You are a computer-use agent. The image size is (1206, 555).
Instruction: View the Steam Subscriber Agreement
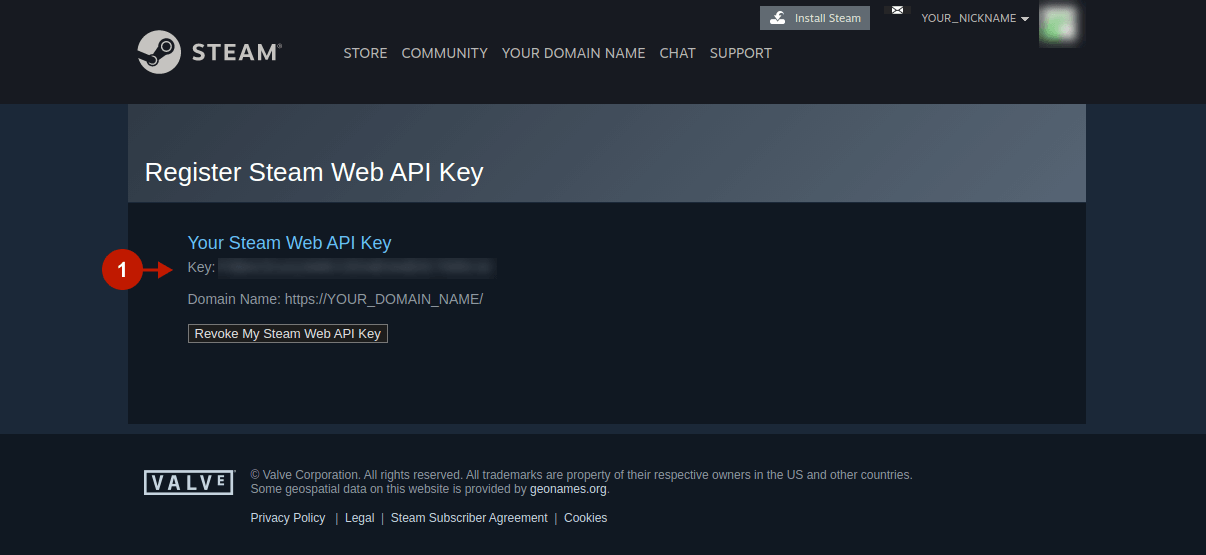[x=469, y=518]
